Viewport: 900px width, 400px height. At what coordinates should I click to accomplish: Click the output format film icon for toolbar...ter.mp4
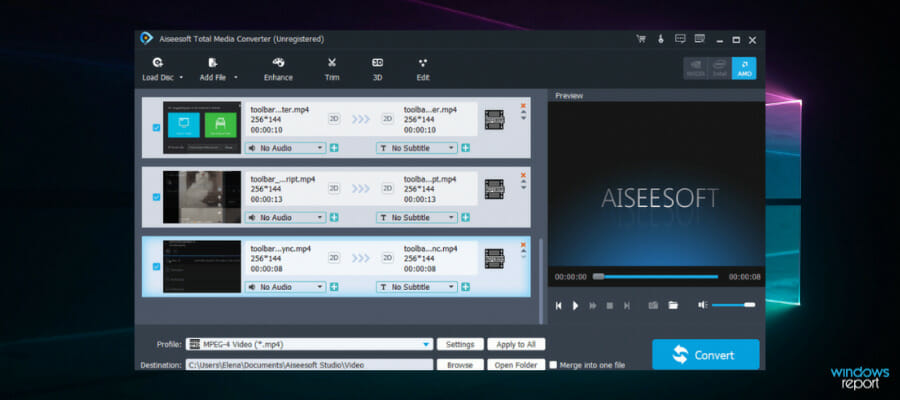[494, 120]
